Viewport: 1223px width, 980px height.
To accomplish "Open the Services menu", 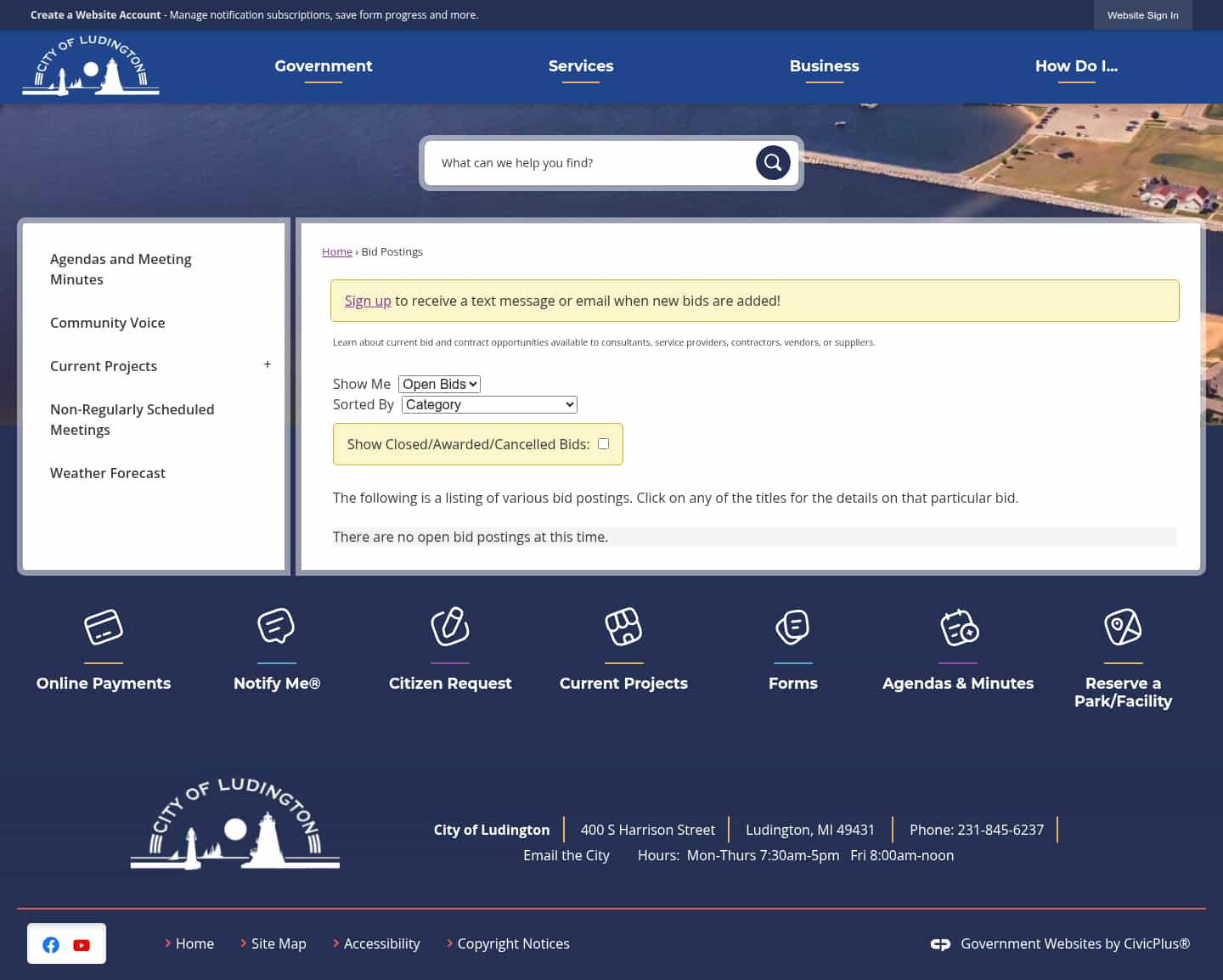I will click(581, 65).
